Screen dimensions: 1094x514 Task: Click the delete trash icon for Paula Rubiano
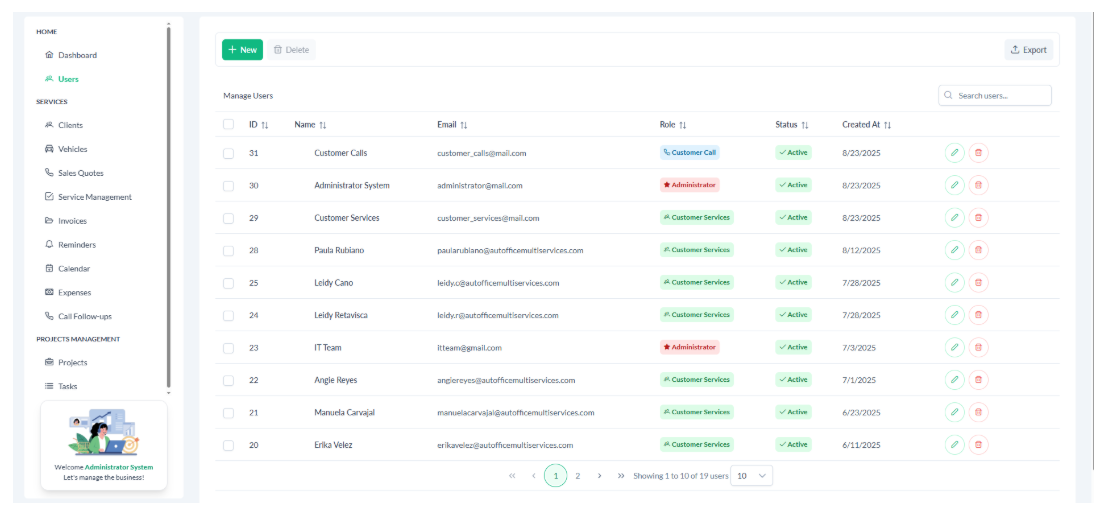click(978, 250)
